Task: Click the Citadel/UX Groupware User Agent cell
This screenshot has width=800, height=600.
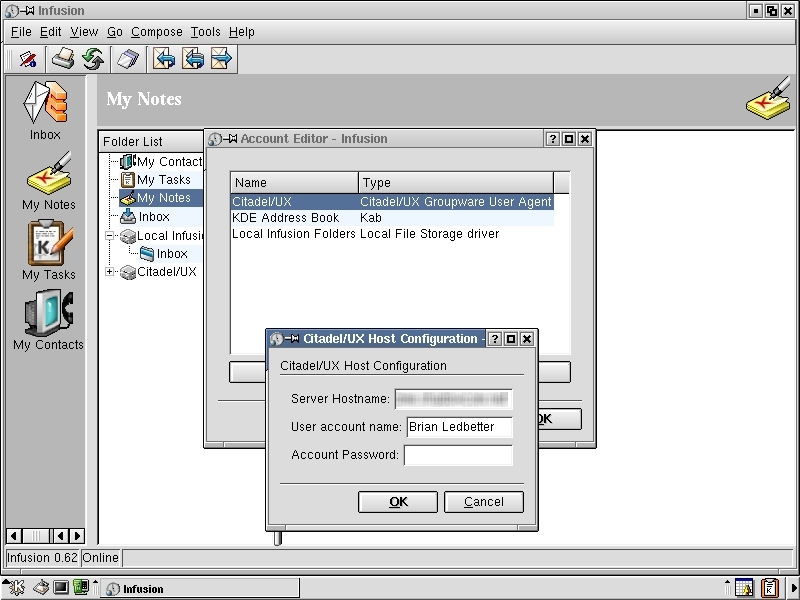Action: click(x=456, y=202)
